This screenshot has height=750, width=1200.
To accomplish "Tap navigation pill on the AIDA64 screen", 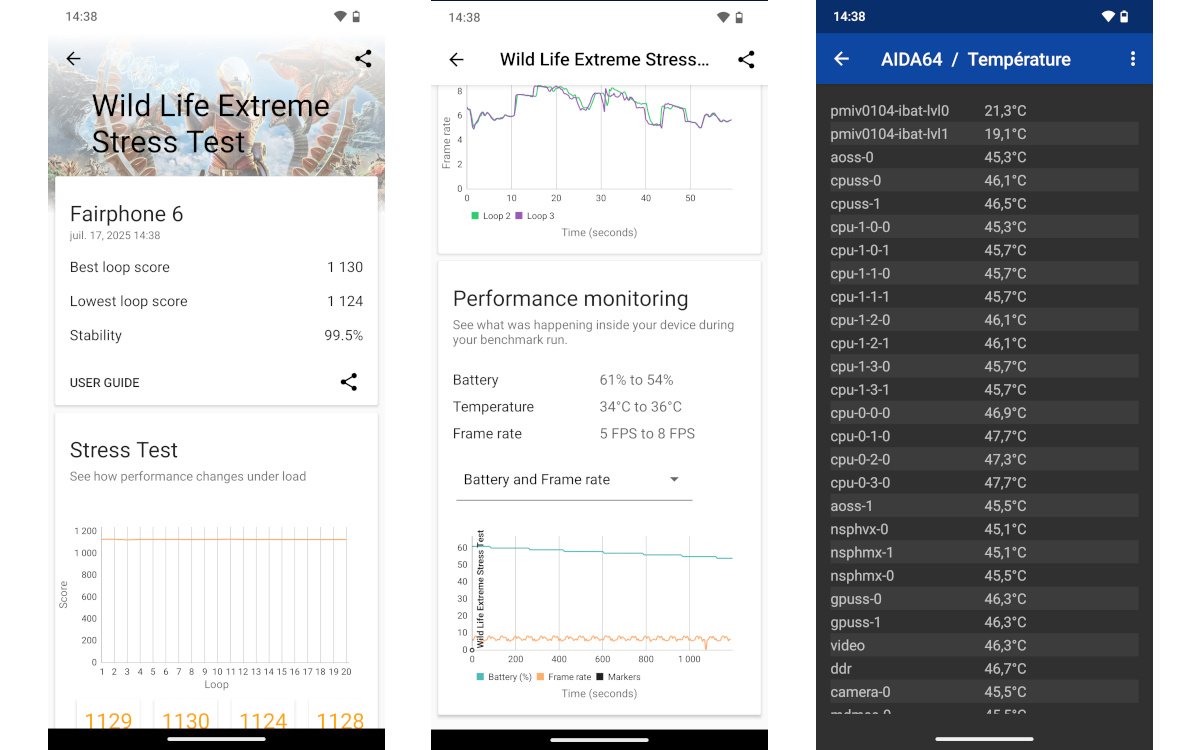I will pos(984,739).
